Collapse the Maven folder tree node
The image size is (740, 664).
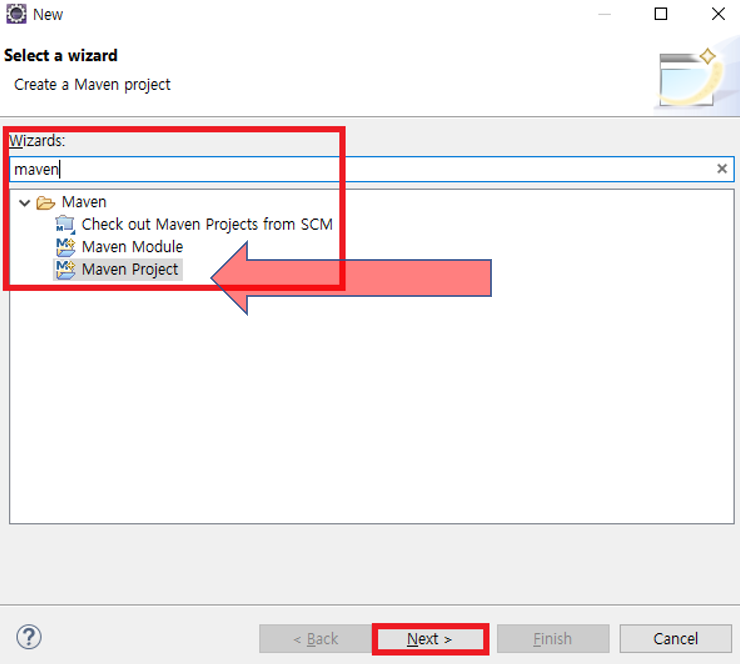pyautogui.click(x=25, y=203)
